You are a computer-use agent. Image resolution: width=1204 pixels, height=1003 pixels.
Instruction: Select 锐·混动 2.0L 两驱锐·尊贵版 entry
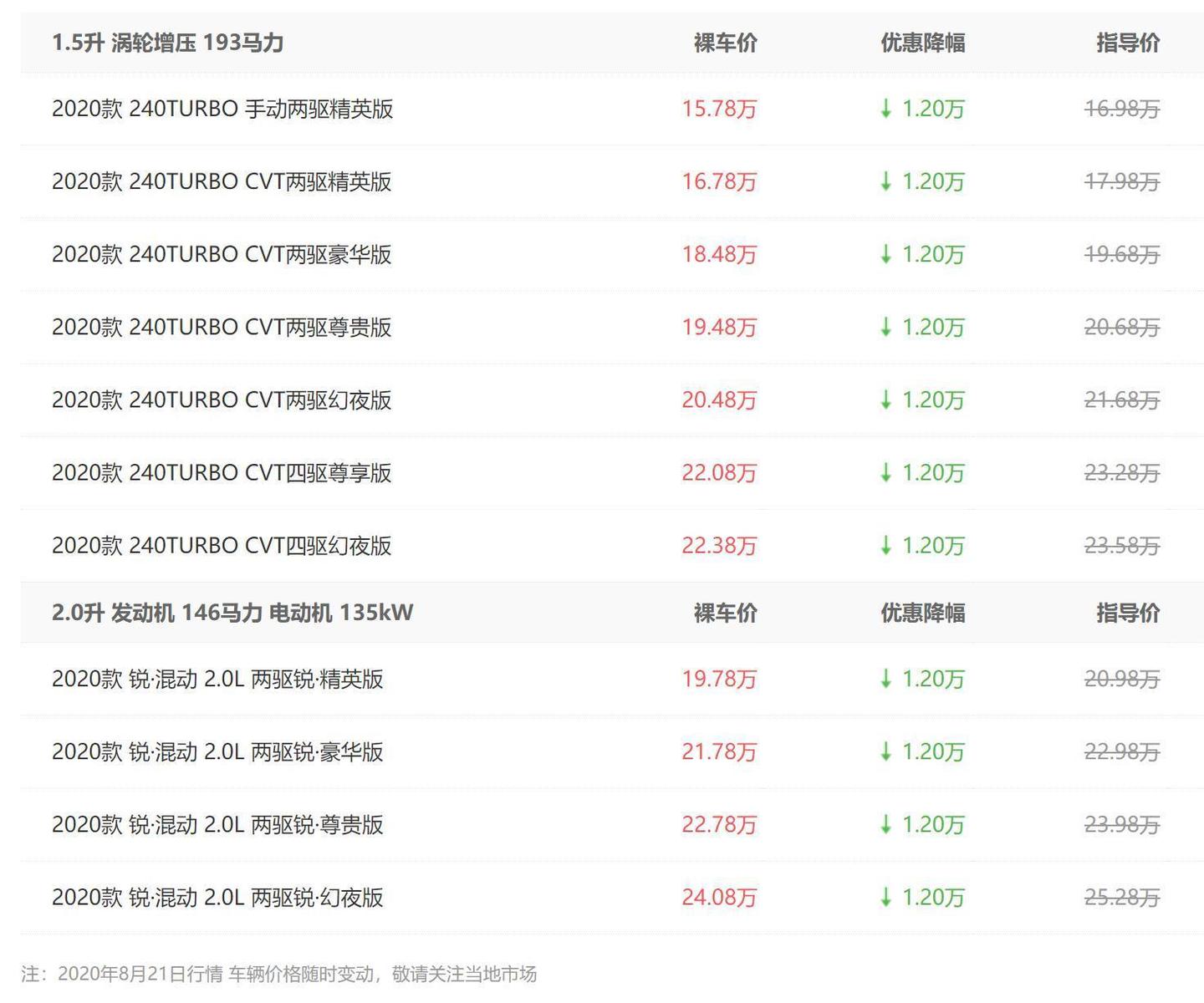click(x=217, y=824)
